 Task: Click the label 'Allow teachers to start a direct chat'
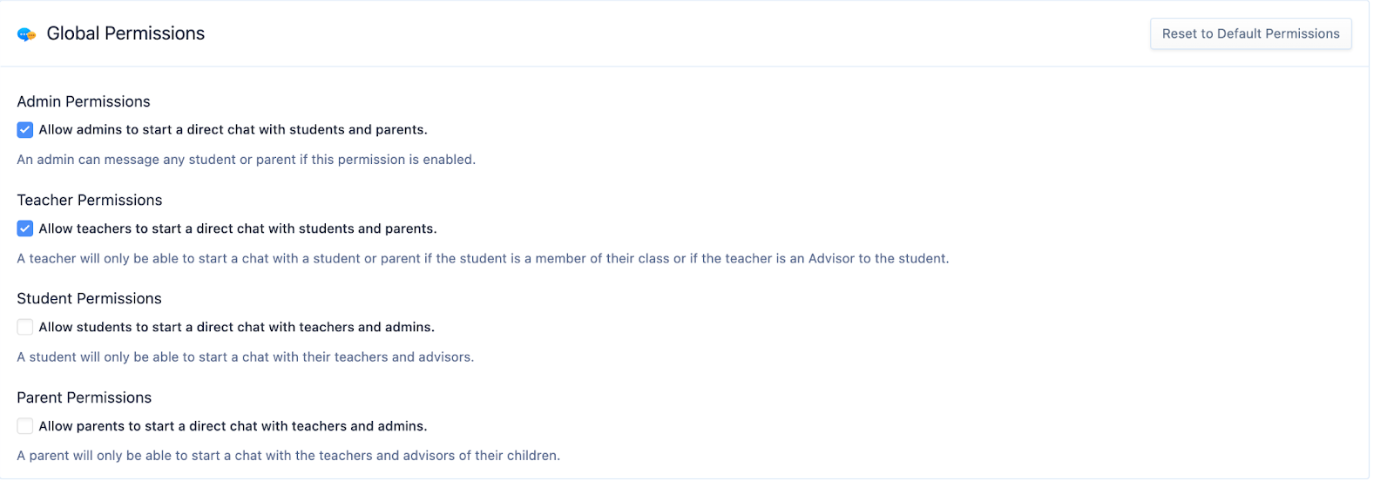point(238,228)
